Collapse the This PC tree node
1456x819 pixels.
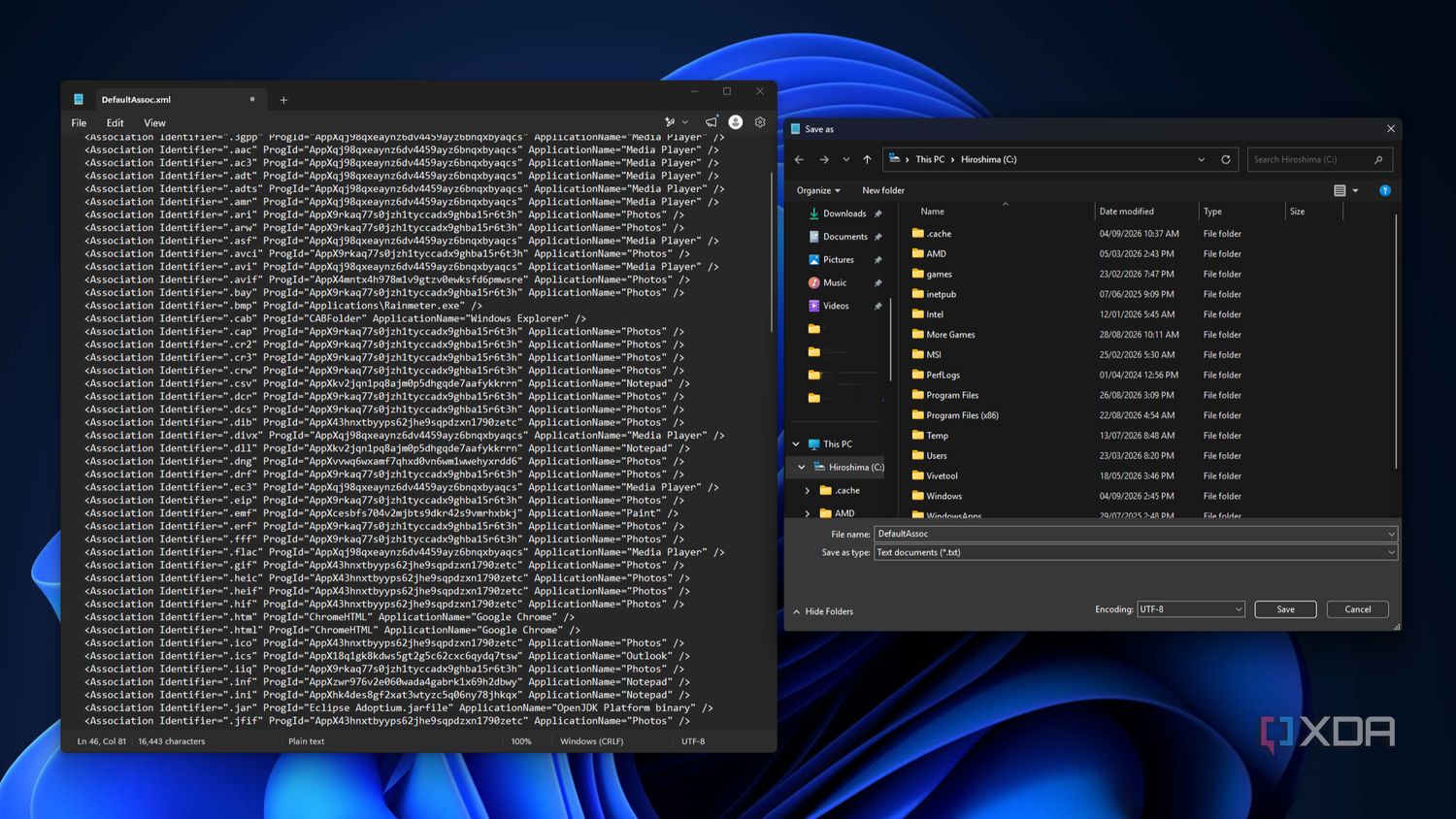click(797, 444)
